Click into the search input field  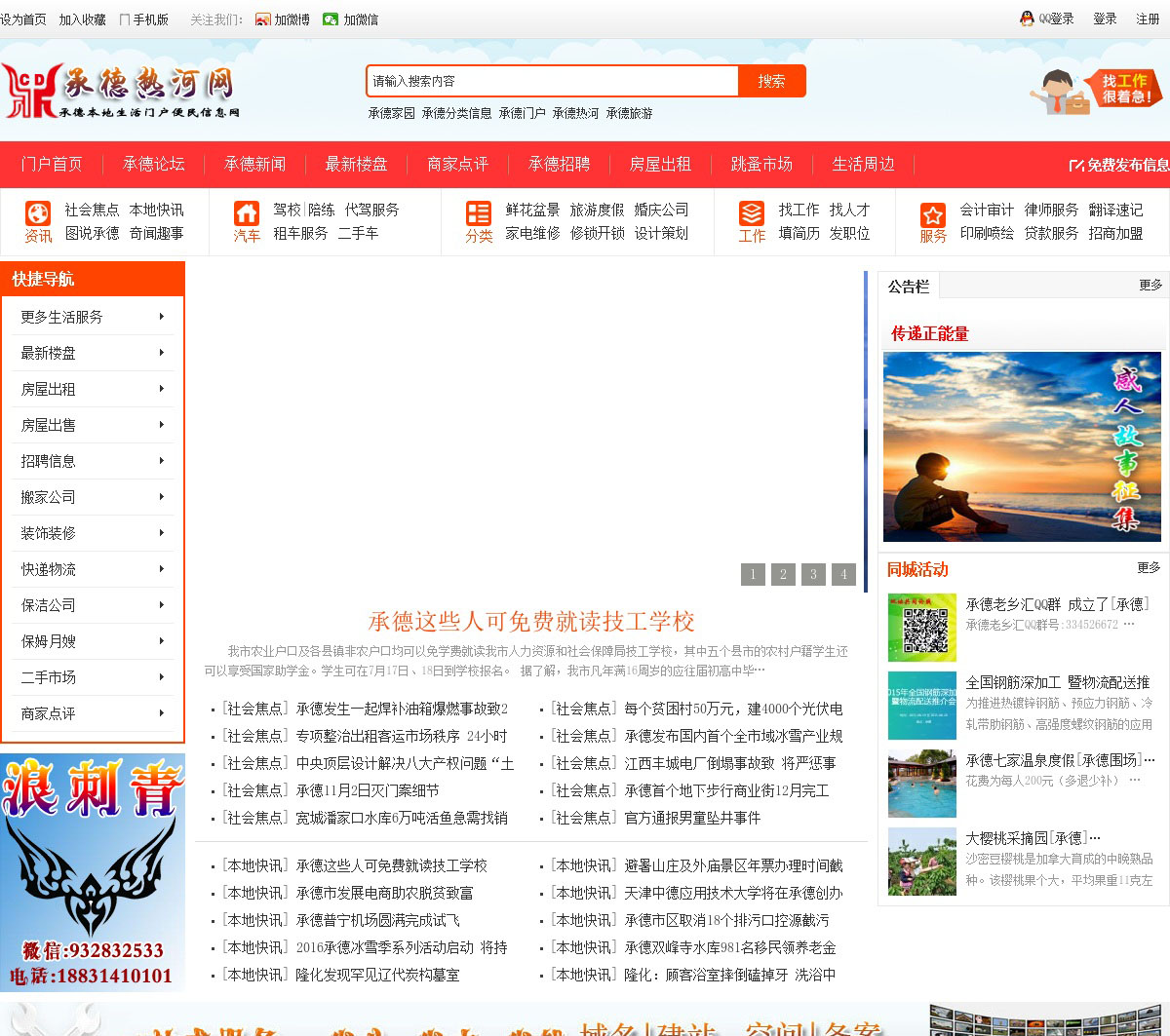tap(552, 81)
